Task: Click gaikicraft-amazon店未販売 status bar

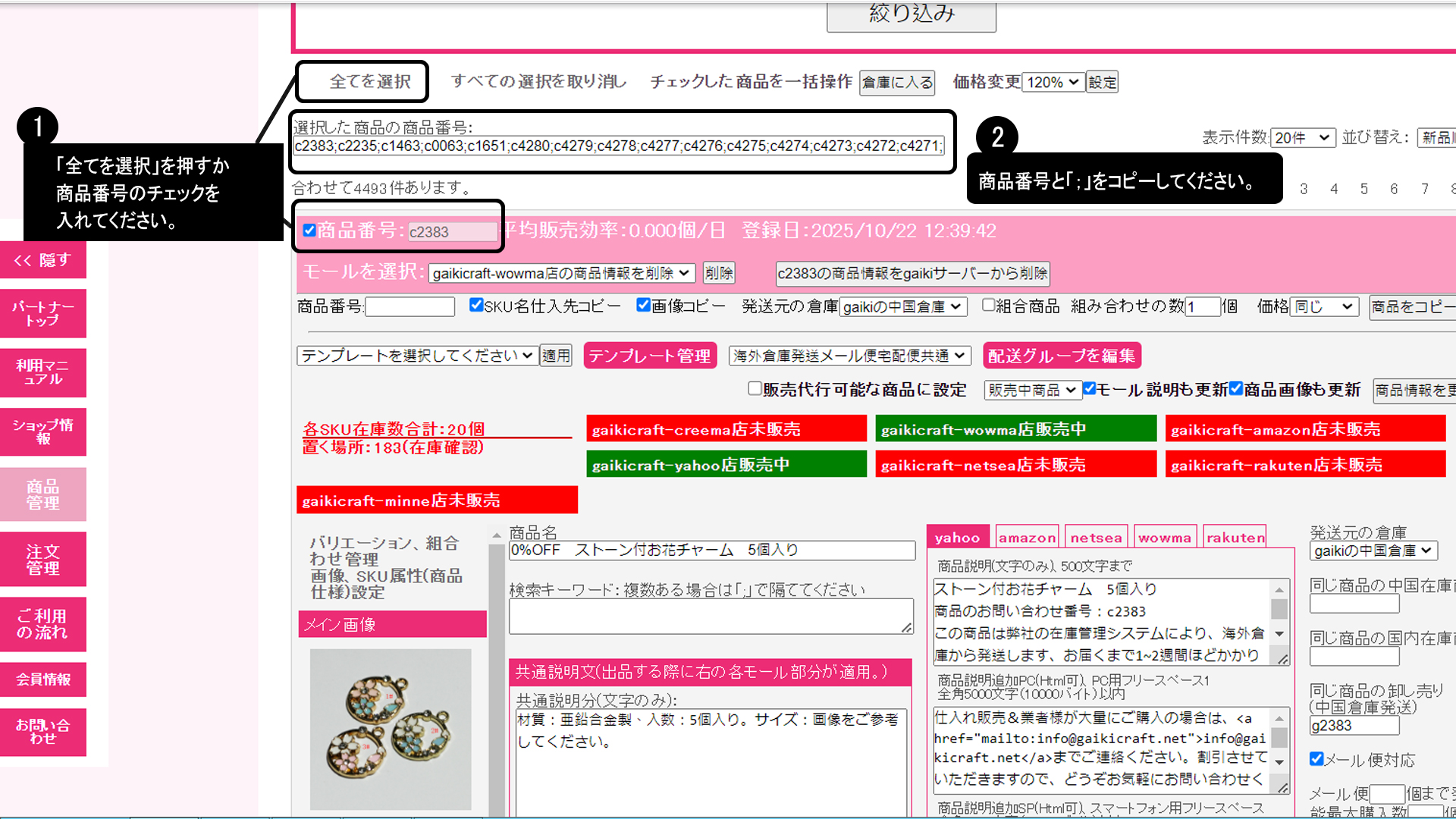Action: [1305, 429]
